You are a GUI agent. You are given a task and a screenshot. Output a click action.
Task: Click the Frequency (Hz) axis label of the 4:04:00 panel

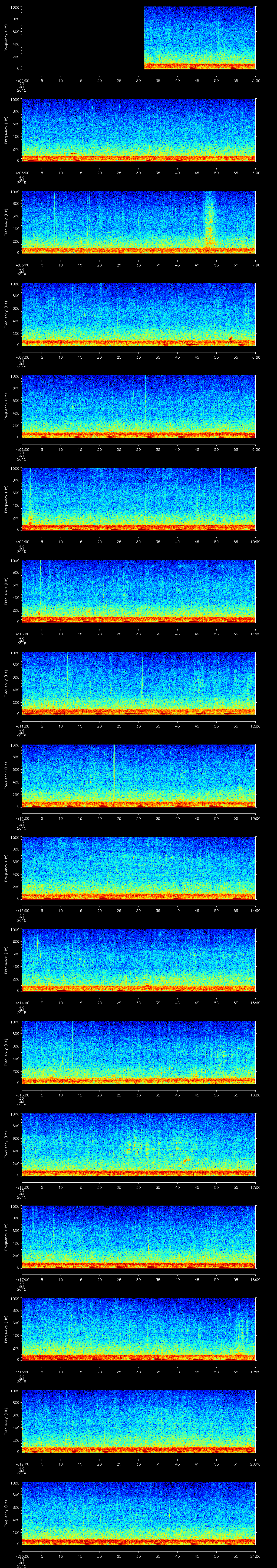(6, 38)
